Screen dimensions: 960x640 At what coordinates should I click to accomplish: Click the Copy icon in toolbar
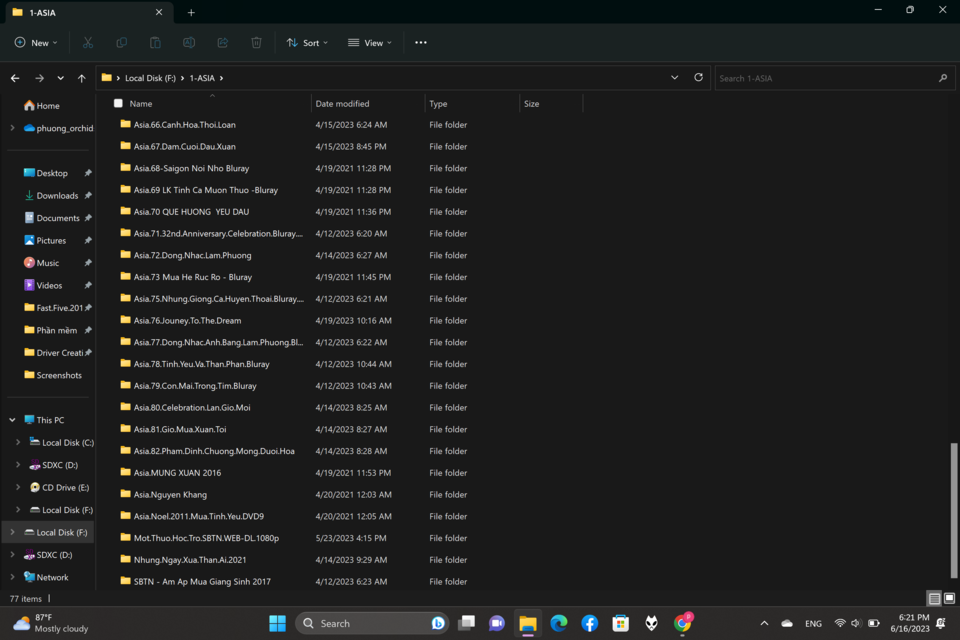coord(121,42)
